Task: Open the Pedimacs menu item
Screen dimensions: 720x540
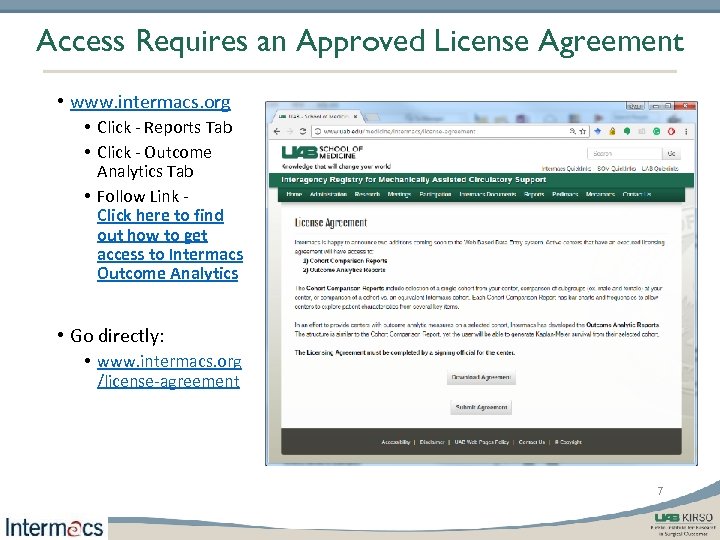Action: coord(565,194)
